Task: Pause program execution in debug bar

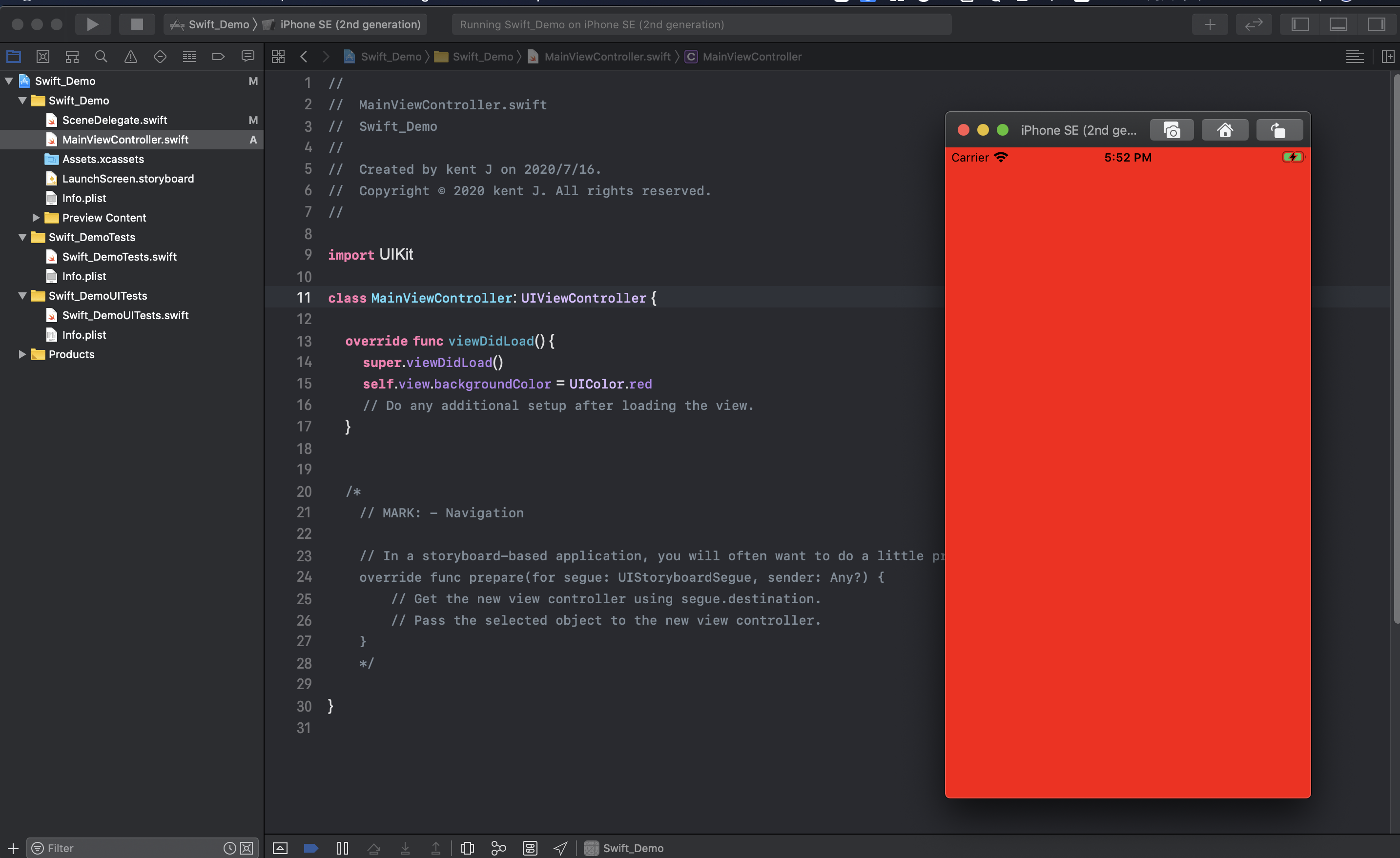Action: tap(343, 848)
